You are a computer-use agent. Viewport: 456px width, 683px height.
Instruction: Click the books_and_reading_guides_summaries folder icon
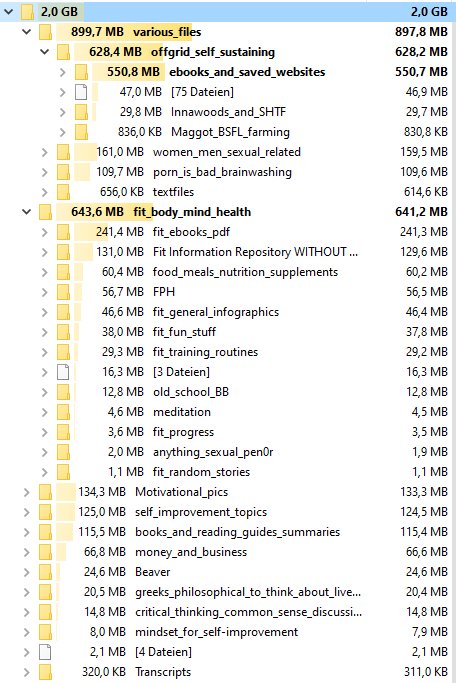click(x=45, y=532)
